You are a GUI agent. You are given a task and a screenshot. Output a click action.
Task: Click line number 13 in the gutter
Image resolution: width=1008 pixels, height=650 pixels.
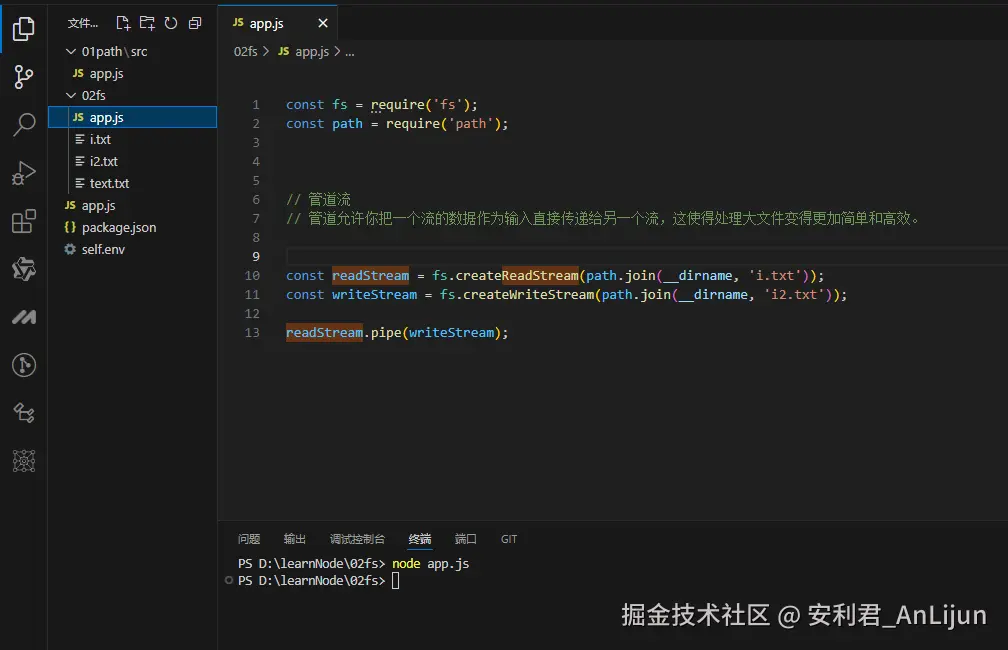pos(252,332)
